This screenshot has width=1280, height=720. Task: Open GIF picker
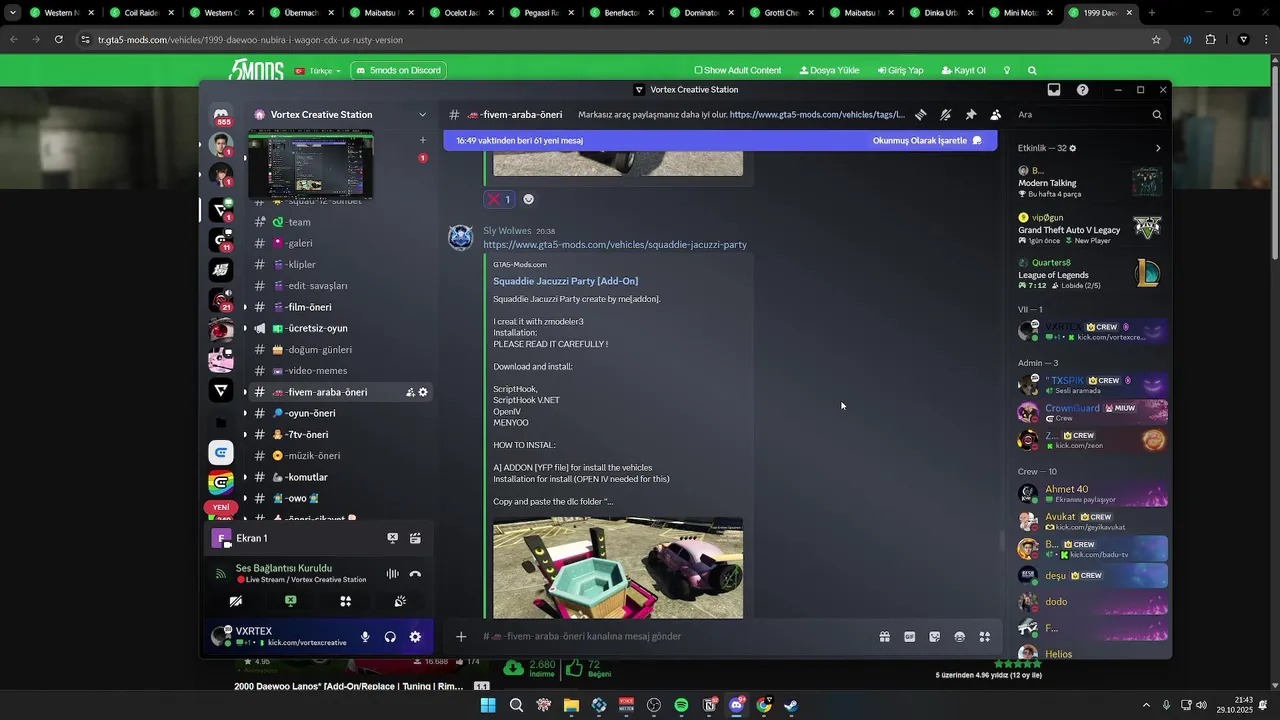click(x=909, y=637)
